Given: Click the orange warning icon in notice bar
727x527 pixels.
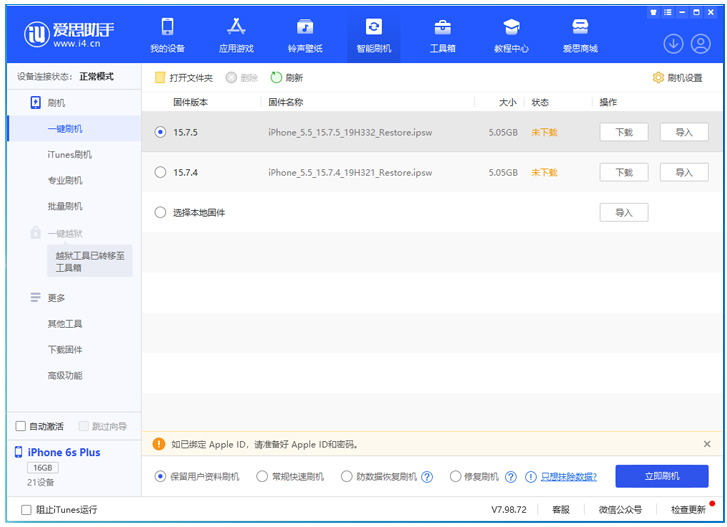Looking at the screenshot, I should point(159,444).
